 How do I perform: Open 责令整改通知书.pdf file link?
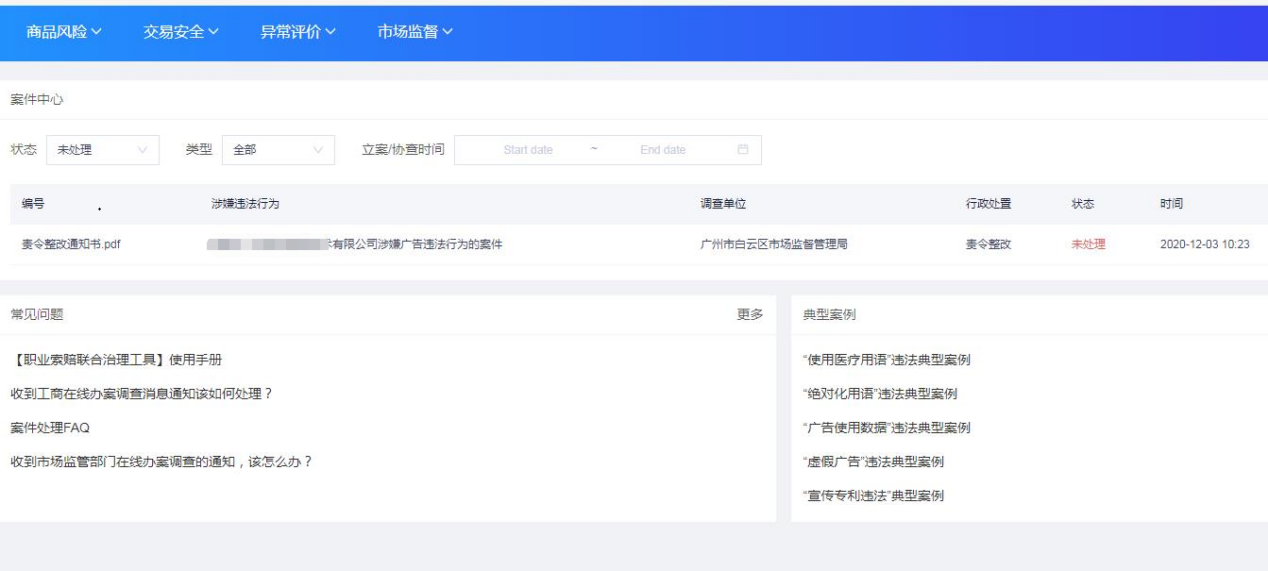click(x=71, y=244)
